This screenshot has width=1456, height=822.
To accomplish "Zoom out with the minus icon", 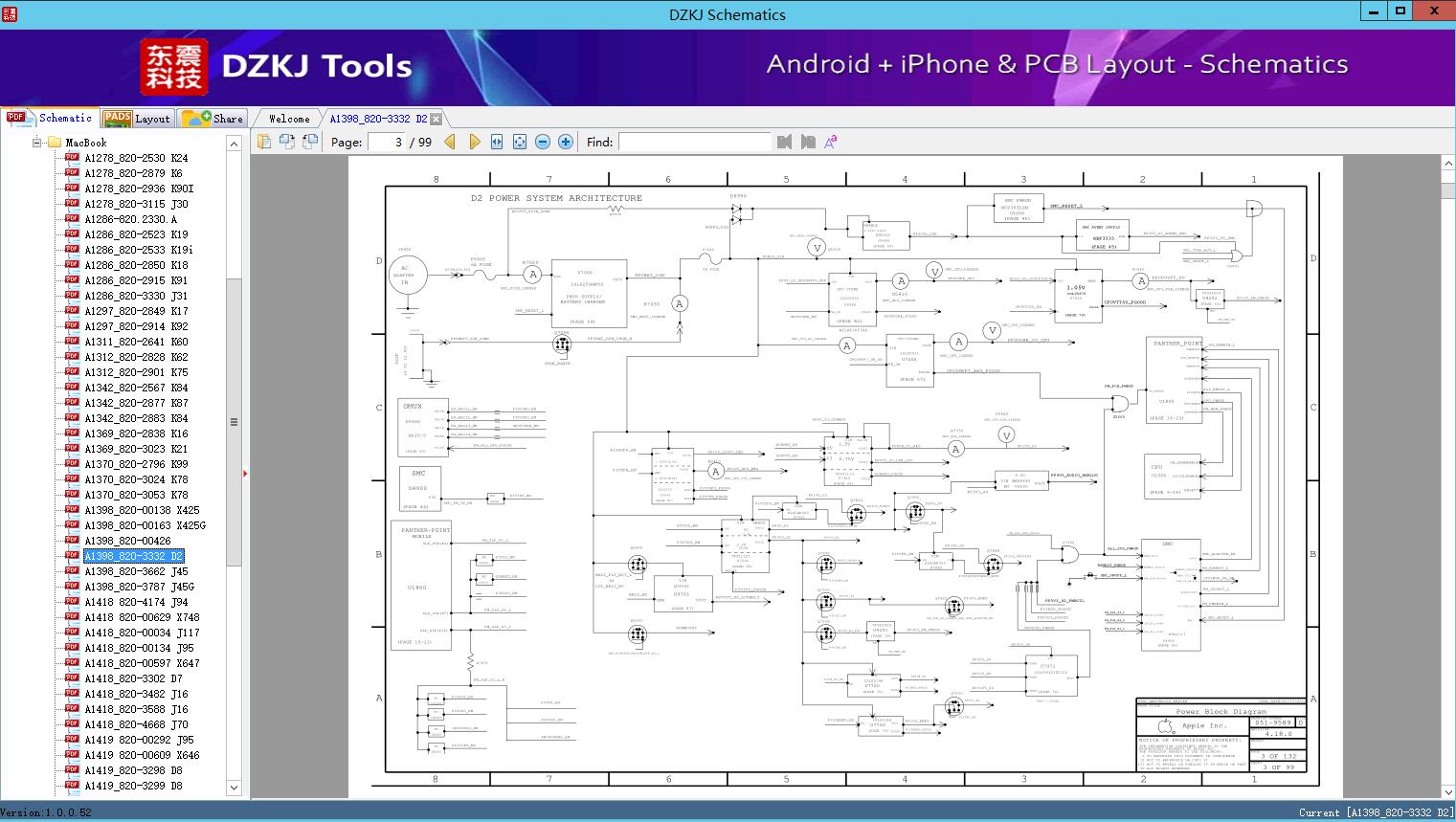I will 543,142.
